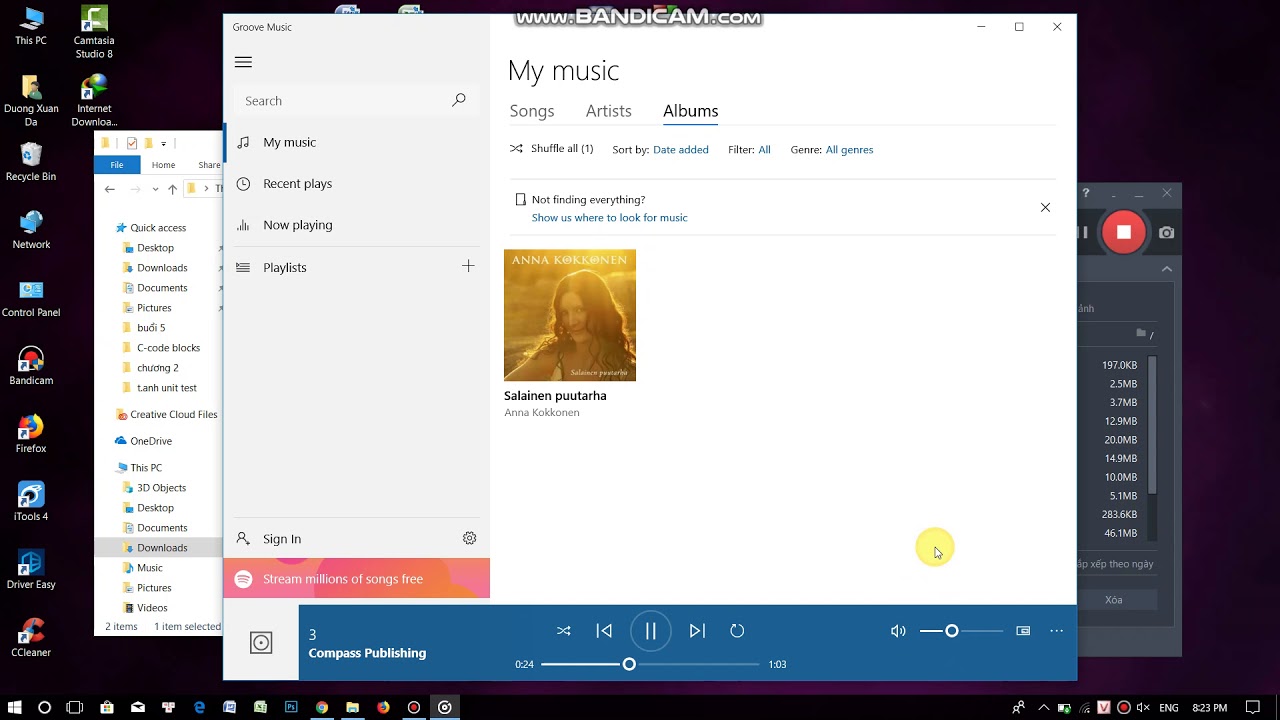Image resolution: width=1280 pixels, height=720 pixels.
Task: Click the search magnifier icon in Groove Music
Action: tap(459, 100)
